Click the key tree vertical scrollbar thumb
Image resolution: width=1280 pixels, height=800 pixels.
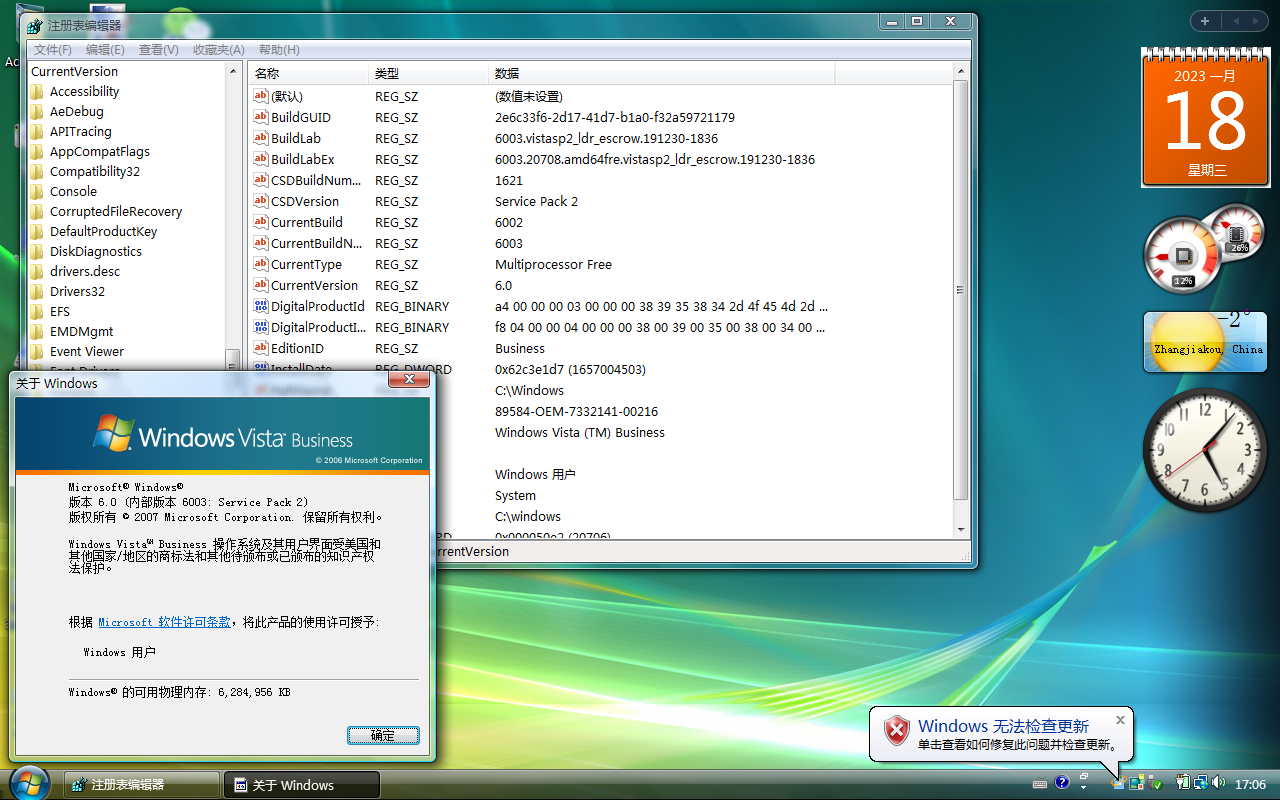point(233,358)
